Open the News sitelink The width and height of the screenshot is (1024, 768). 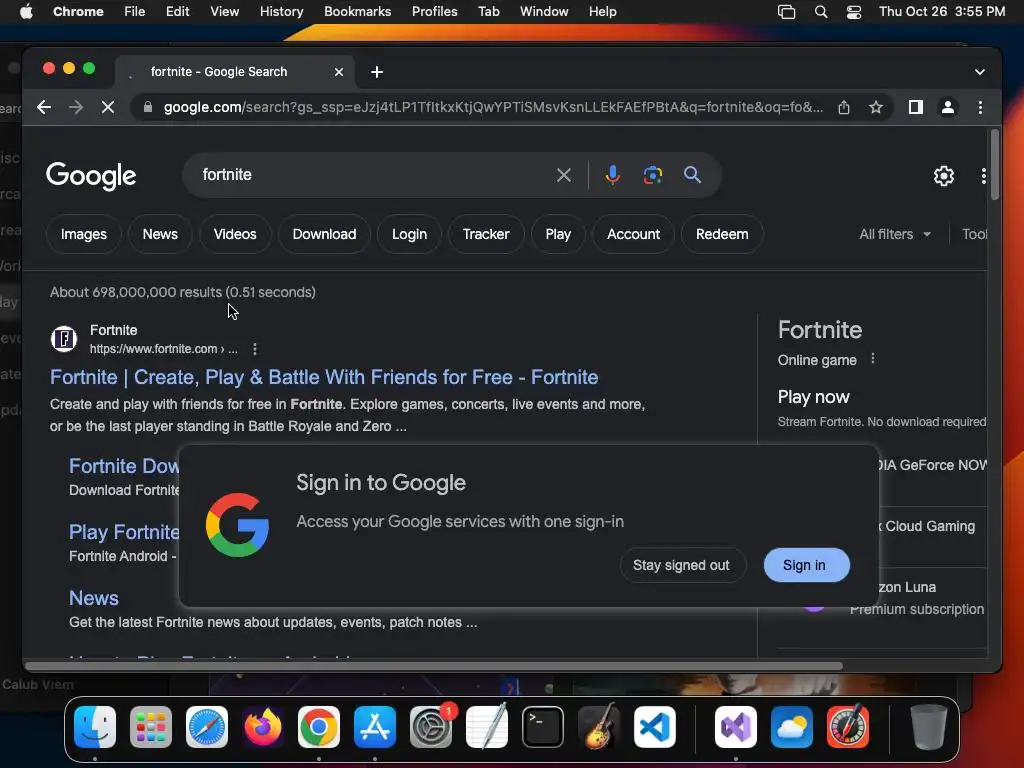tap(94, 598)
